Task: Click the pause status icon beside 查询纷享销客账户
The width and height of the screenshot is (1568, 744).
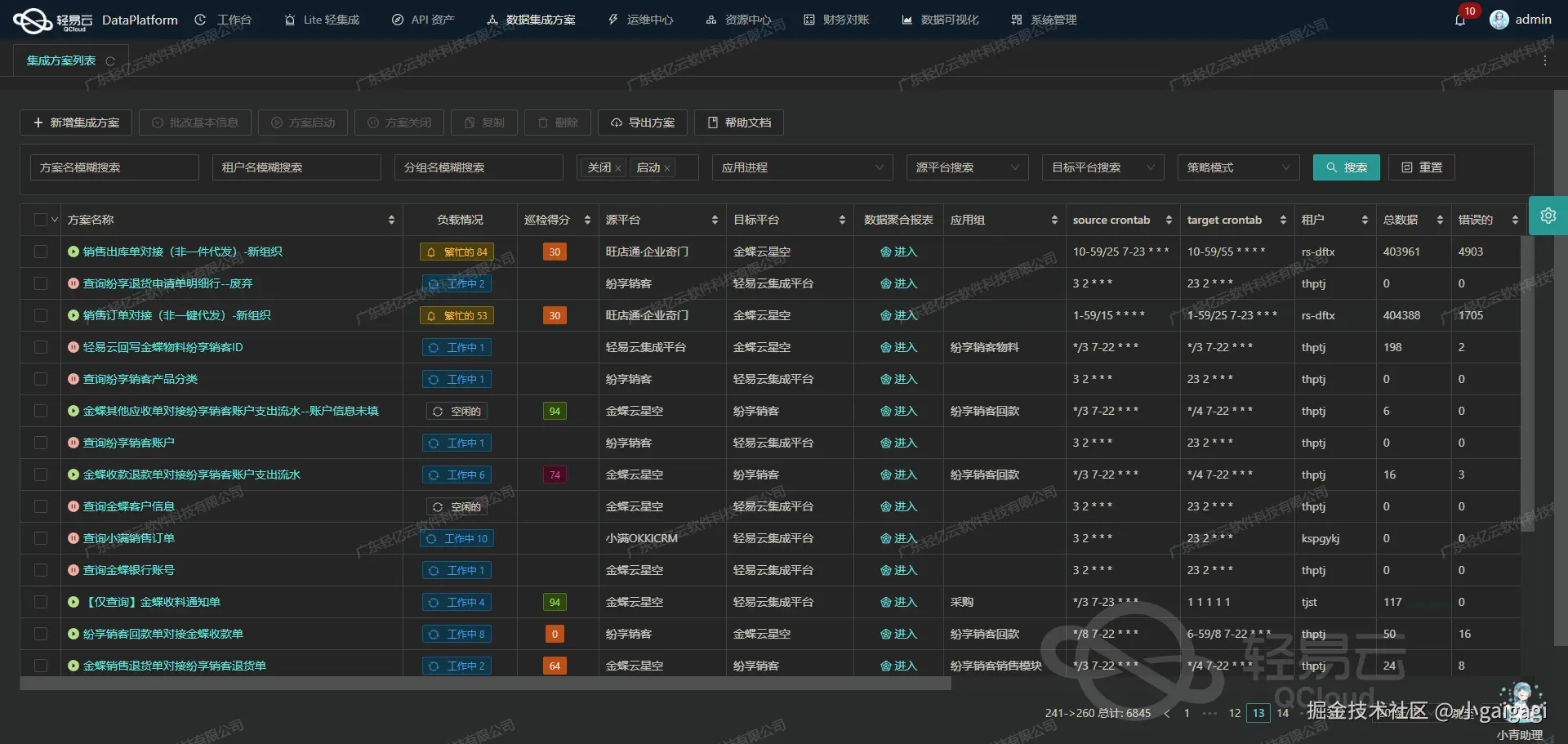Action: click(x=72, y=442)
